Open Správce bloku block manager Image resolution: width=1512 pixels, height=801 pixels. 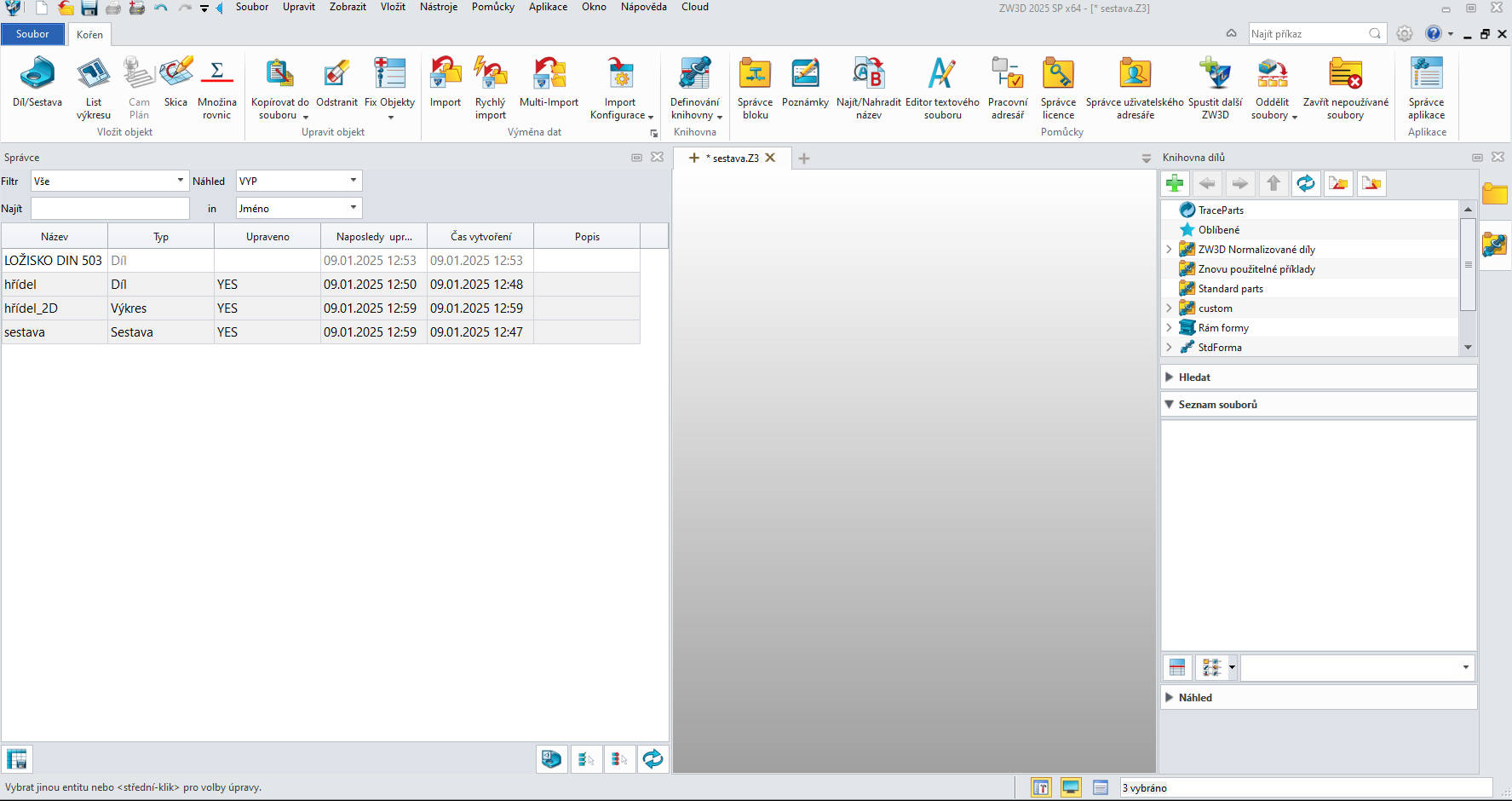[x=756, y=88]
